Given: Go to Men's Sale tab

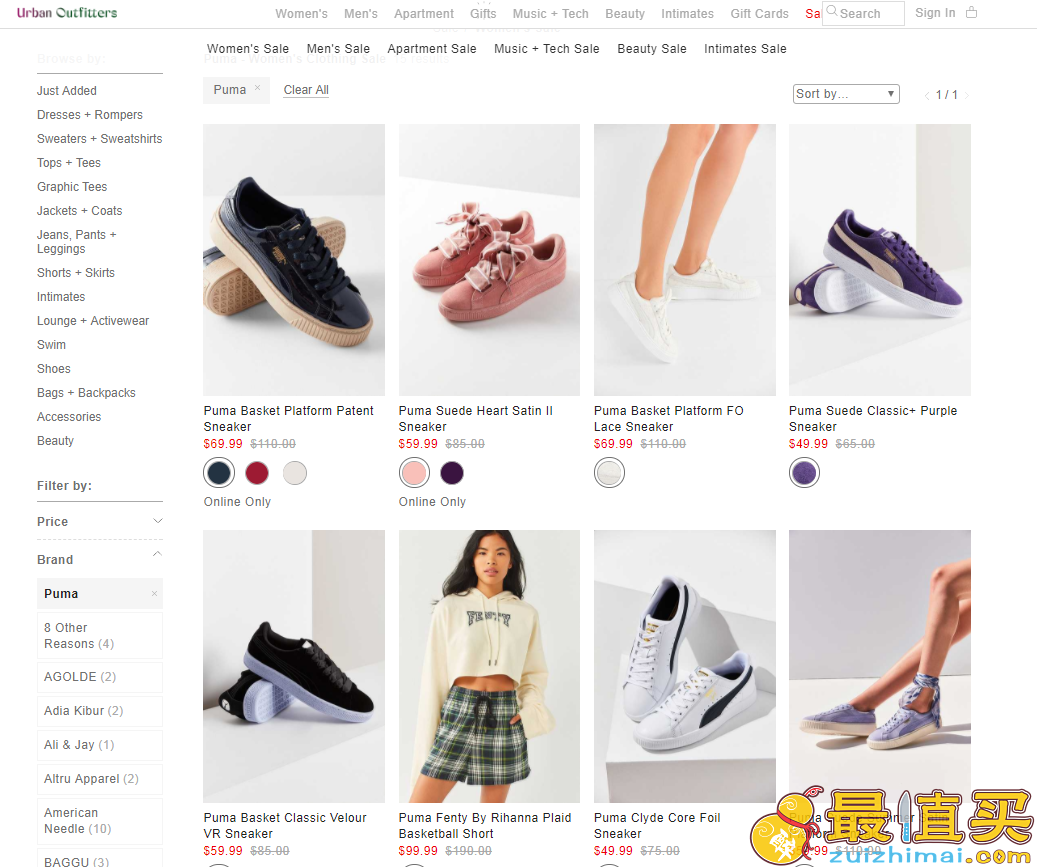Looking at the screenshot, I should point(339,49).
